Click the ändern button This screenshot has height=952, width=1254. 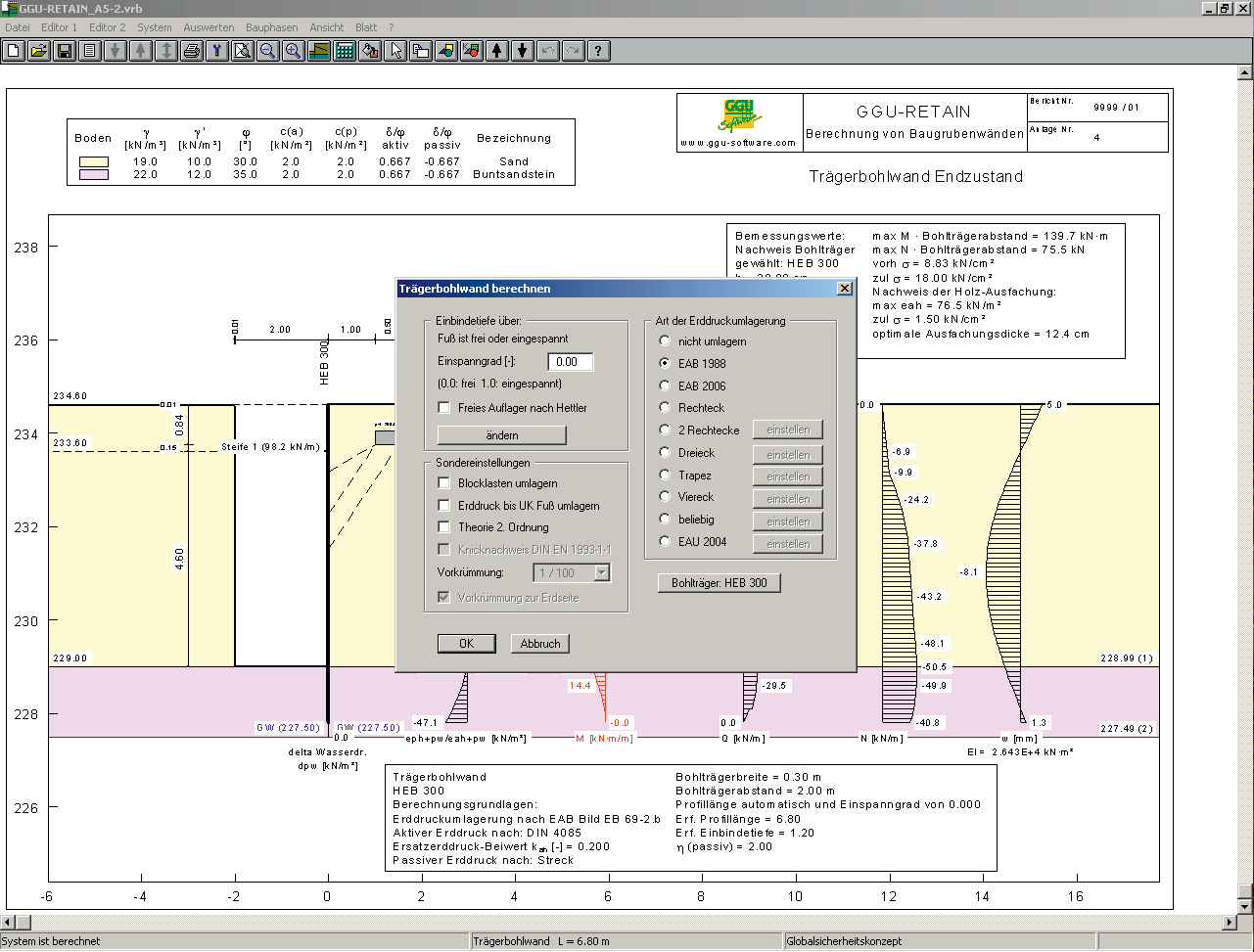pyautogui.click(x=502, y=434)
